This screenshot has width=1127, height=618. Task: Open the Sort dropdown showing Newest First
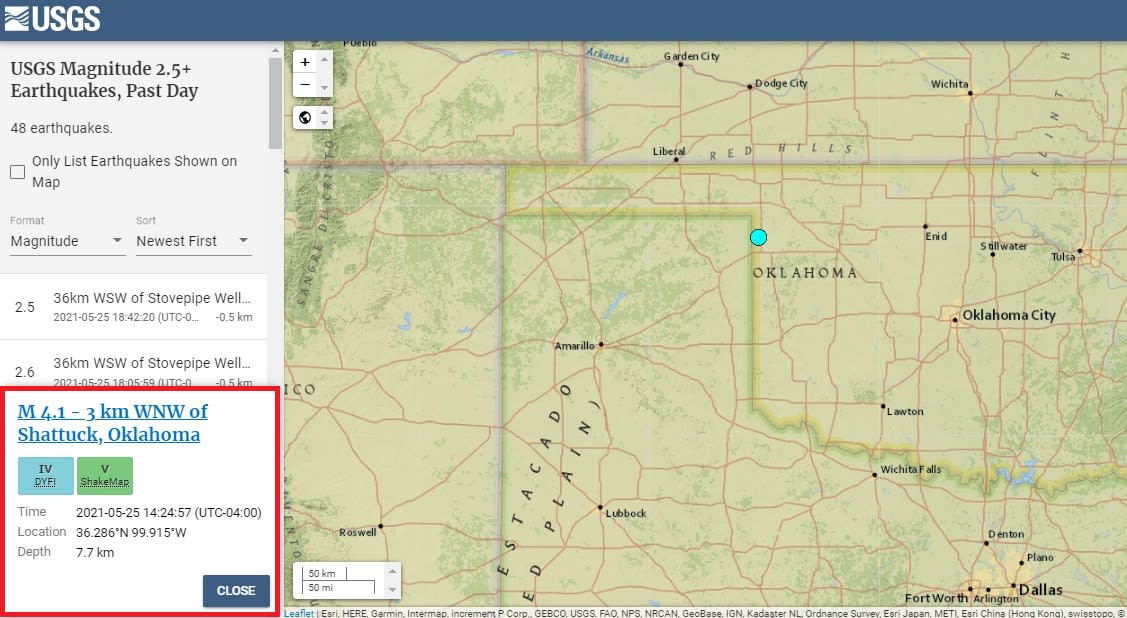coord(193,241)
